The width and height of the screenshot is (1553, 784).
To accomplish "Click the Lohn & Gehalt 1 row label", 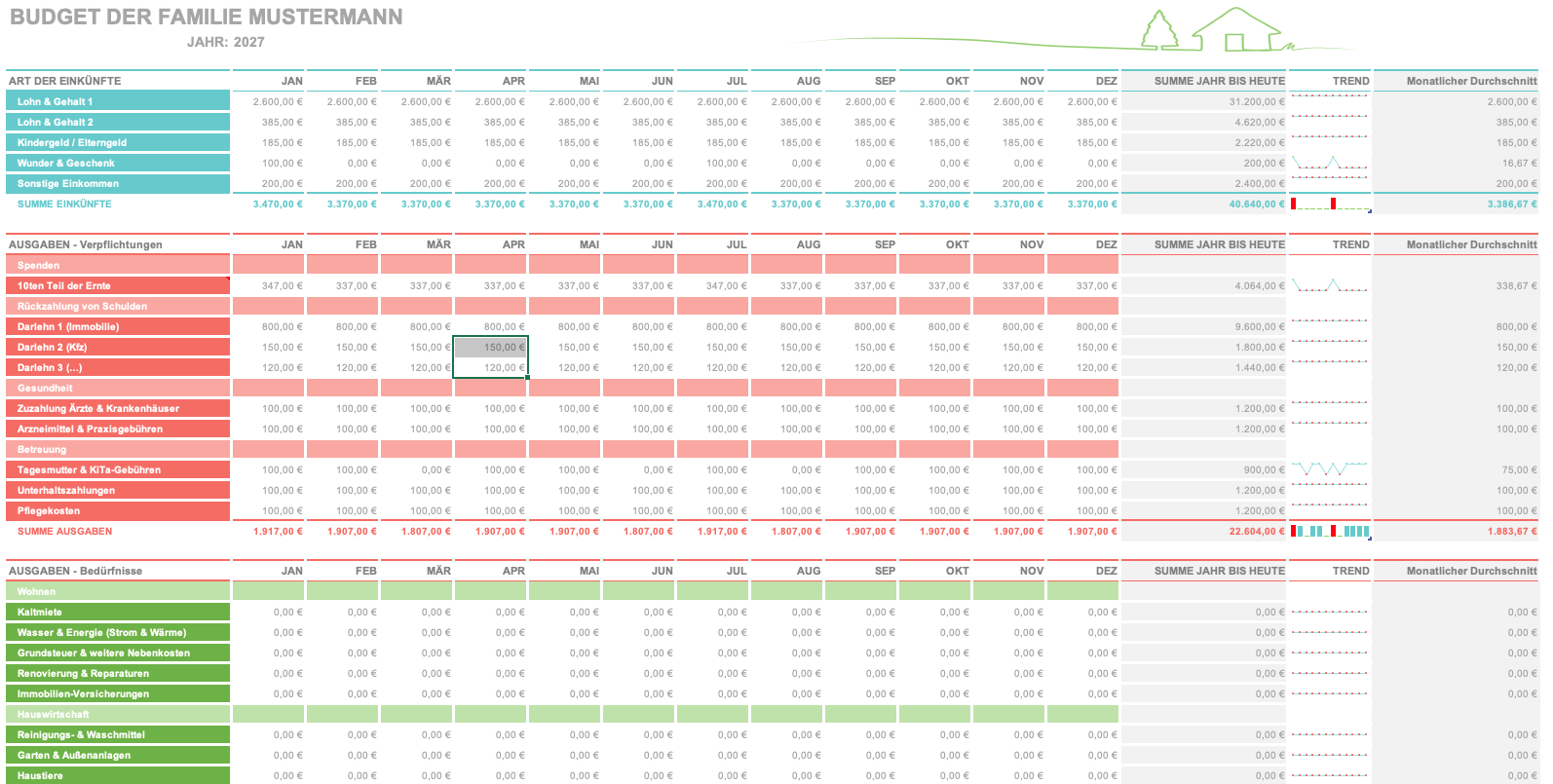I will (x=118, y=101).
